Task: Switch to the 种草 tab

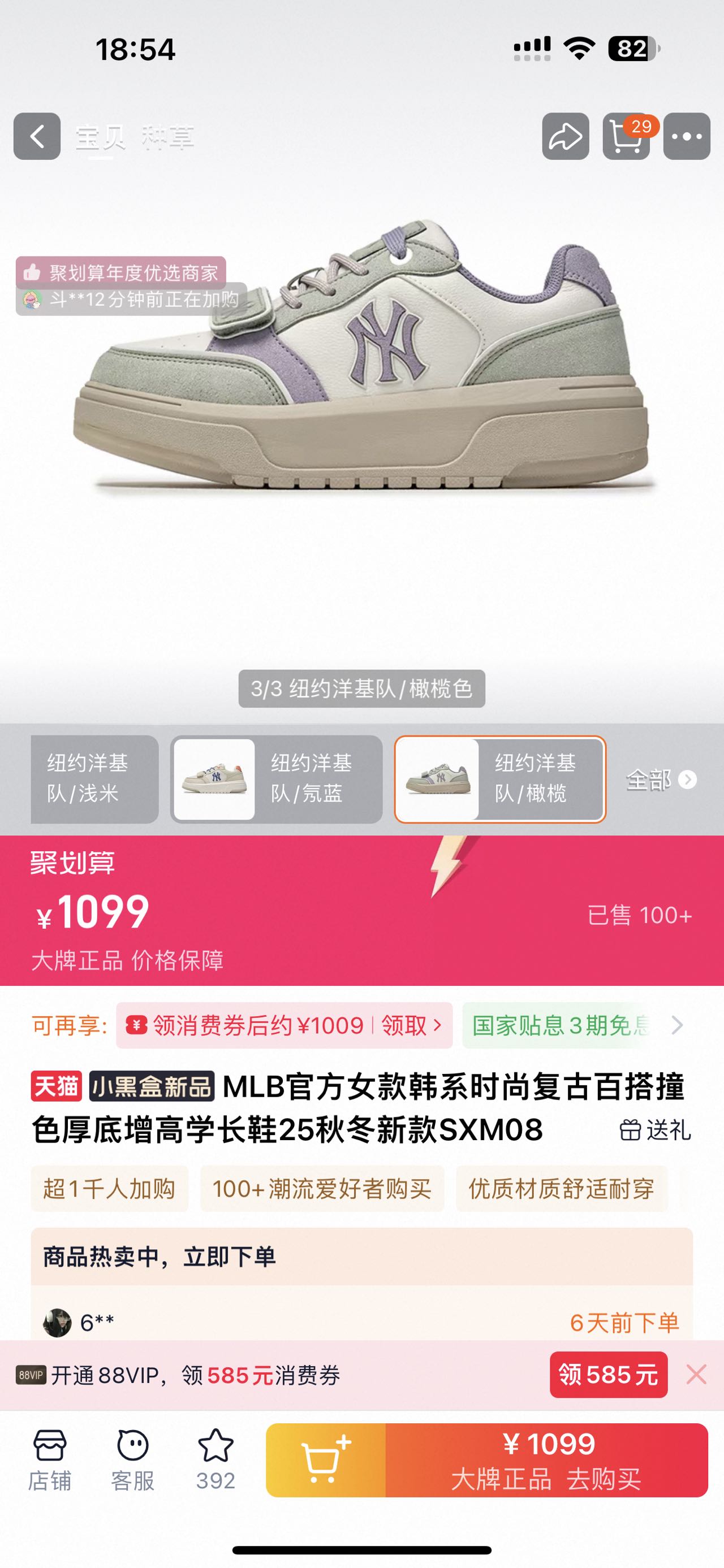Action: point(168,137)
